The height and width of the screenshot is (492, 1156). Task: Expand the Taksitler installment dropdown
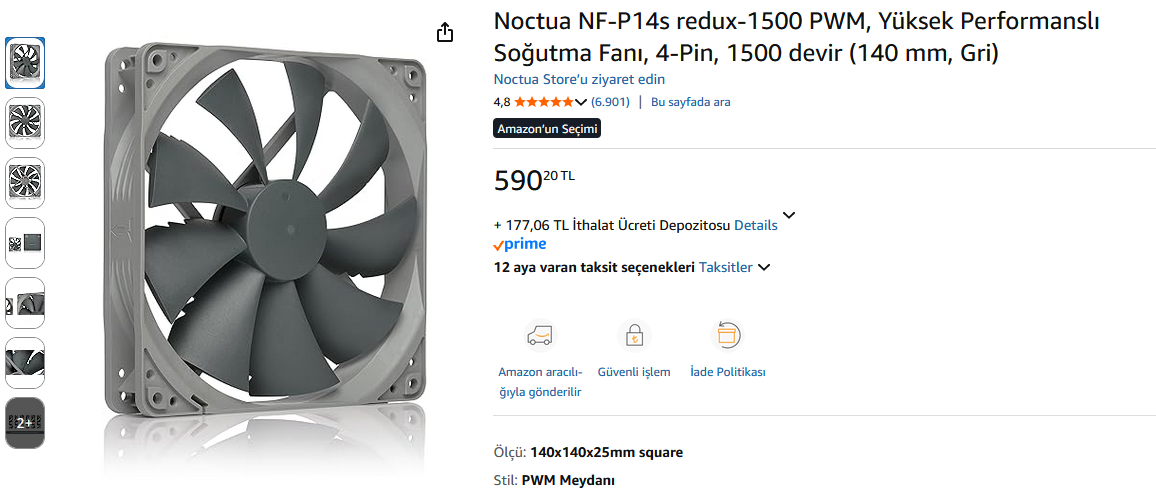click(x=763, y=268)
